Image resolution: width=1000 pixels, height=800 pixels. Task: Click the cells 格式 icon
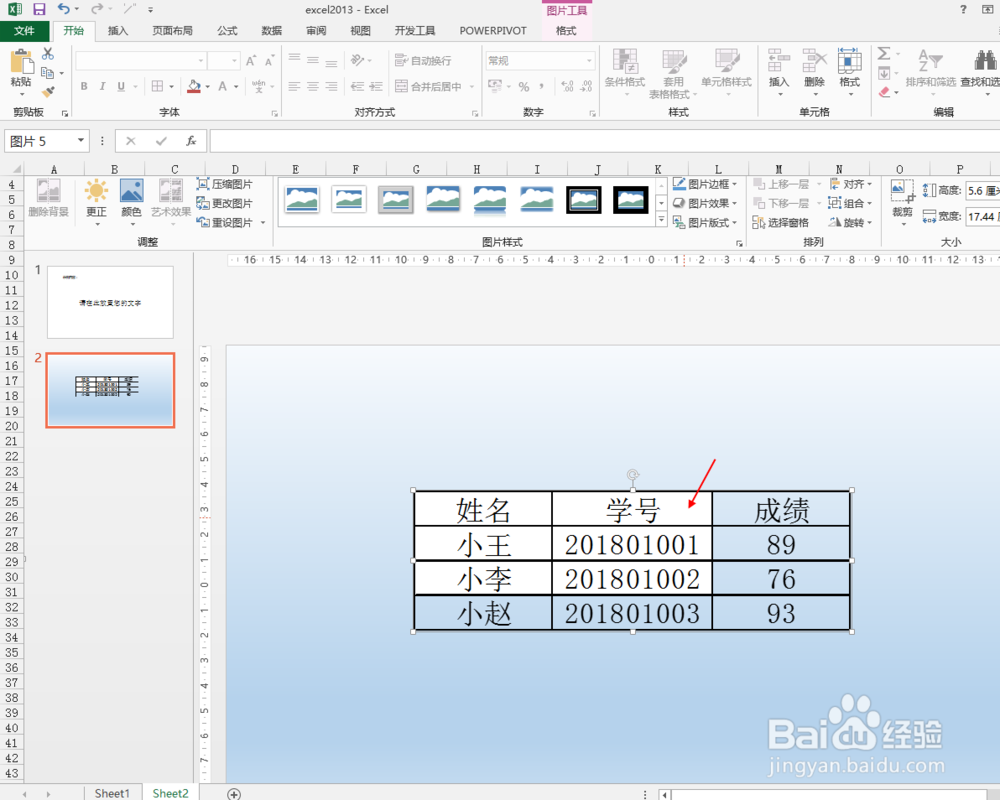[849, 61]
